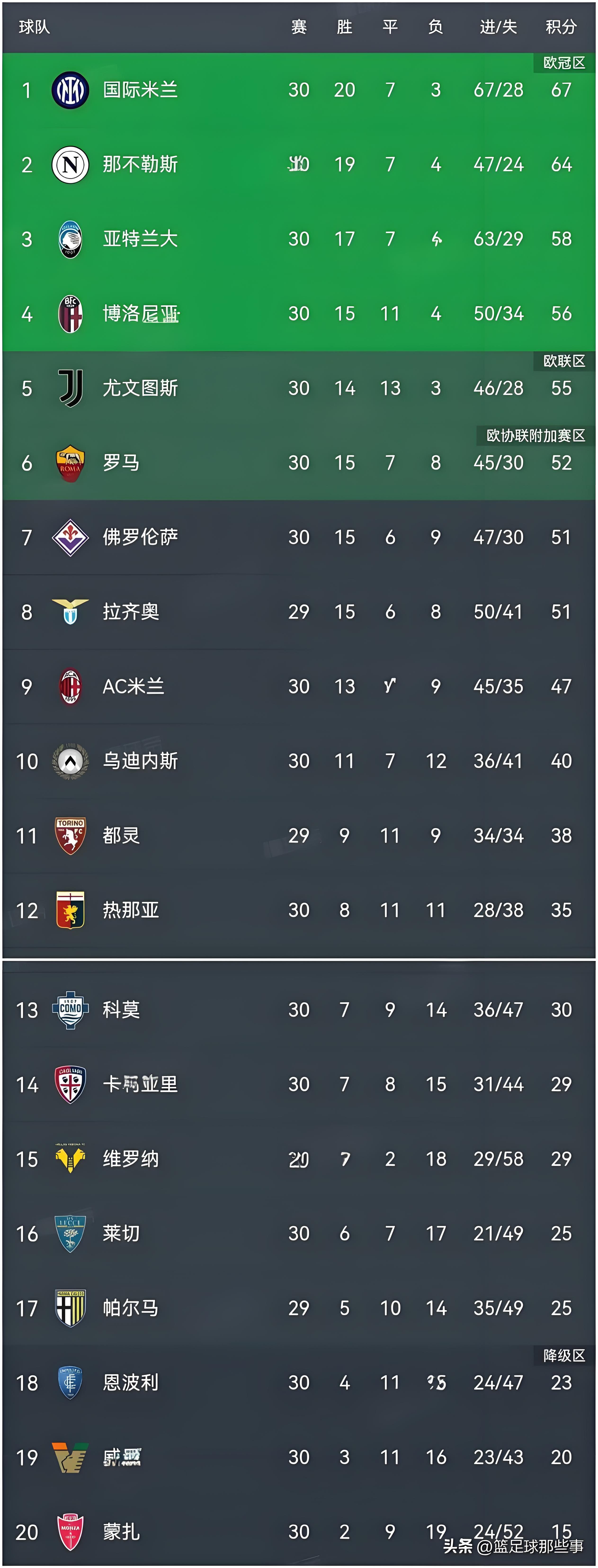The width and height of the screenshot is (598, 1568).
Task: Sort table by 积分 column header
Action: [560, 27]
